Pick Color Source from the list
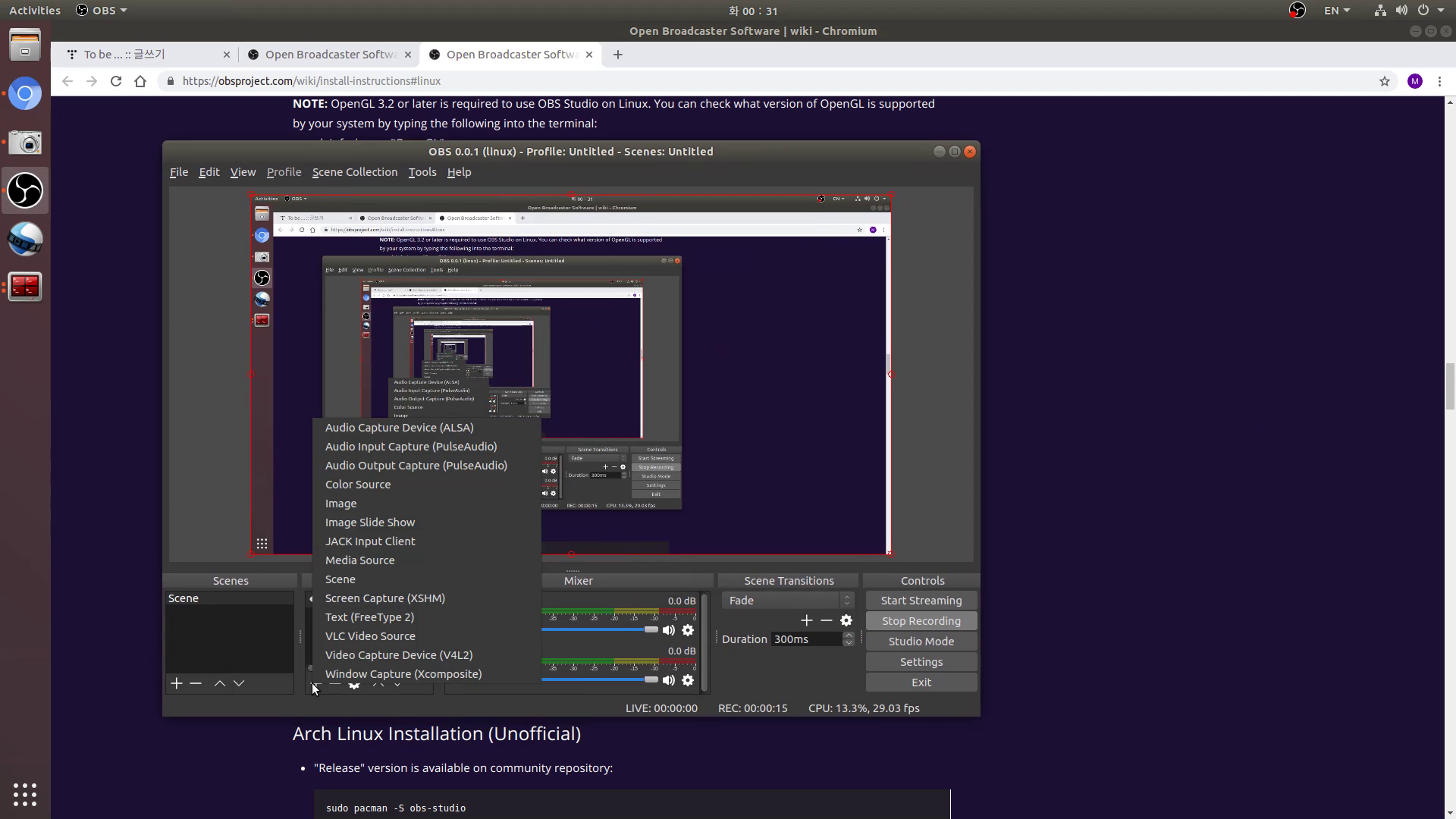The width and height of the screenshot is (1456, 819). click(427, 485)
